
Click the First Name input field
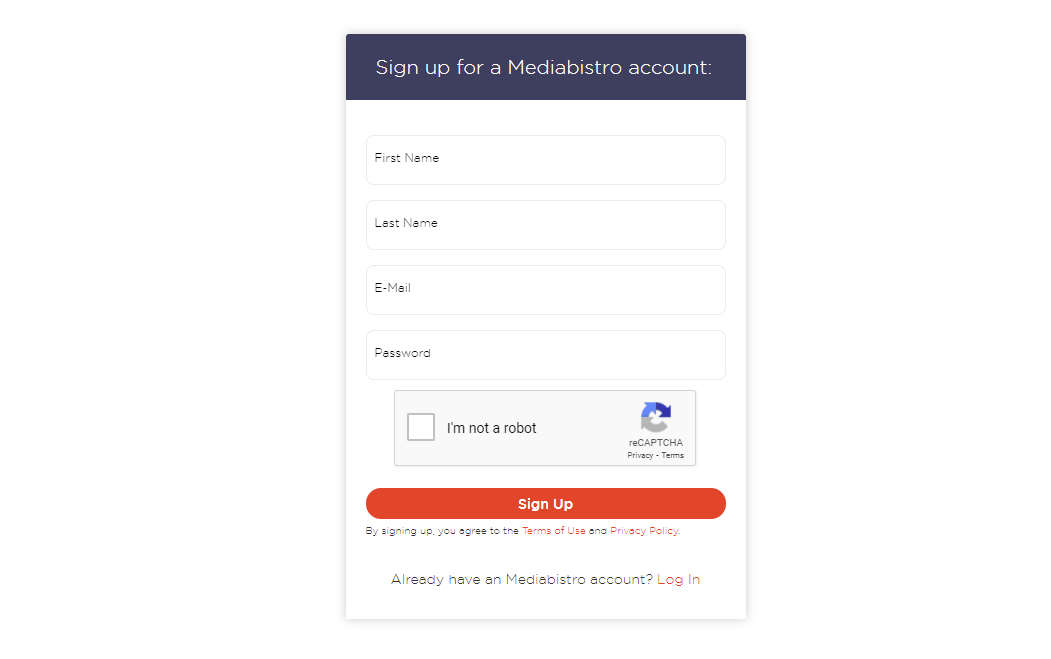point(546,160)
